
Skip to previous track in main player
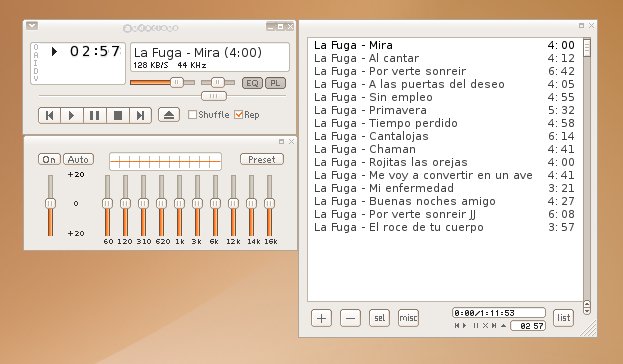[x=49, y=116]
